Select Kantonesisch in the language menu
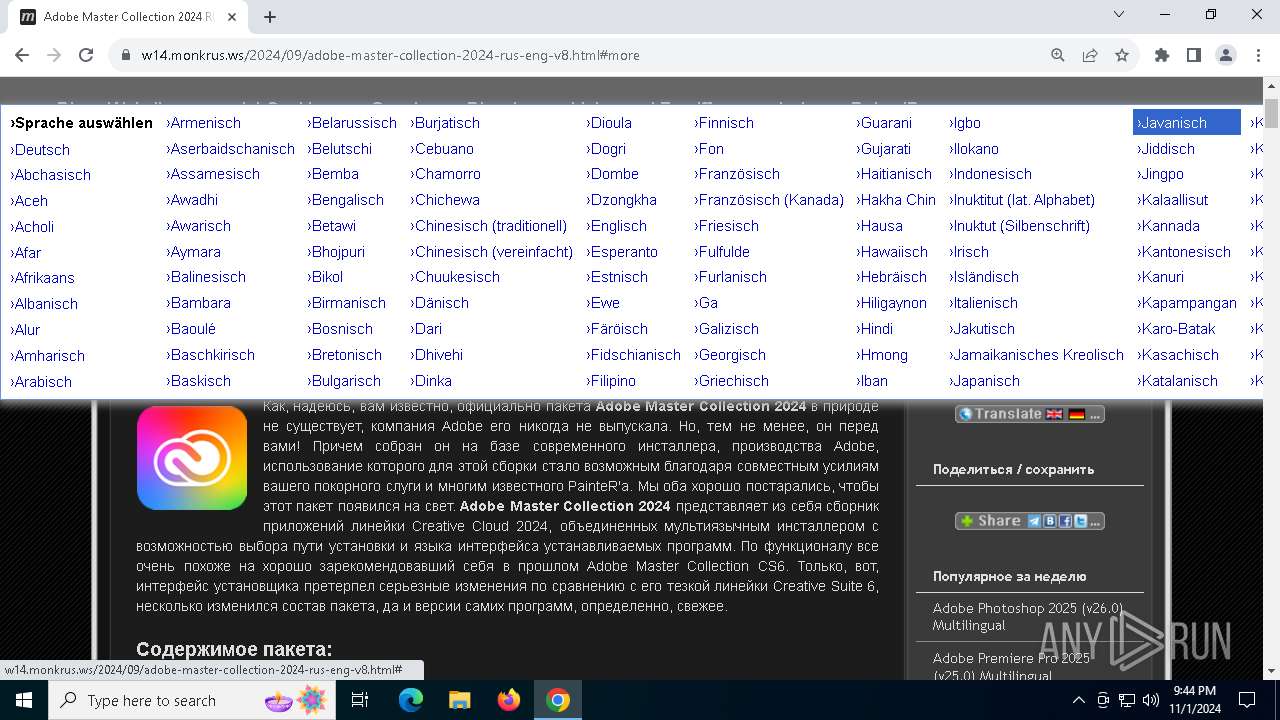1280x720 pixels. [1184, 252]
